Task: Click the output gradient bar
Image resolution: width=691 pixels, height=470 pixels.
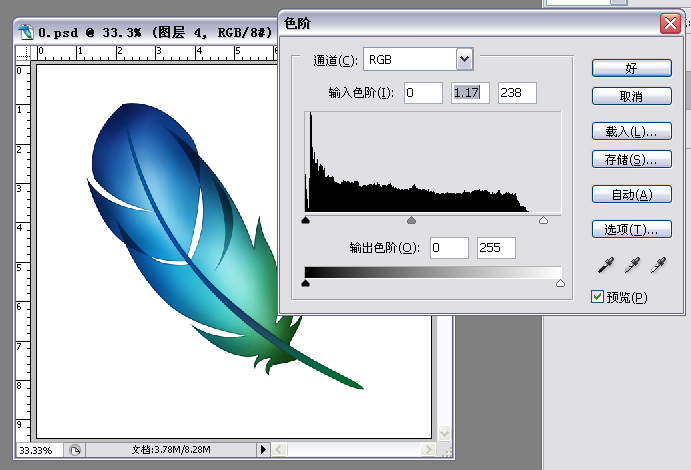Action: click(x=433, y=272)
